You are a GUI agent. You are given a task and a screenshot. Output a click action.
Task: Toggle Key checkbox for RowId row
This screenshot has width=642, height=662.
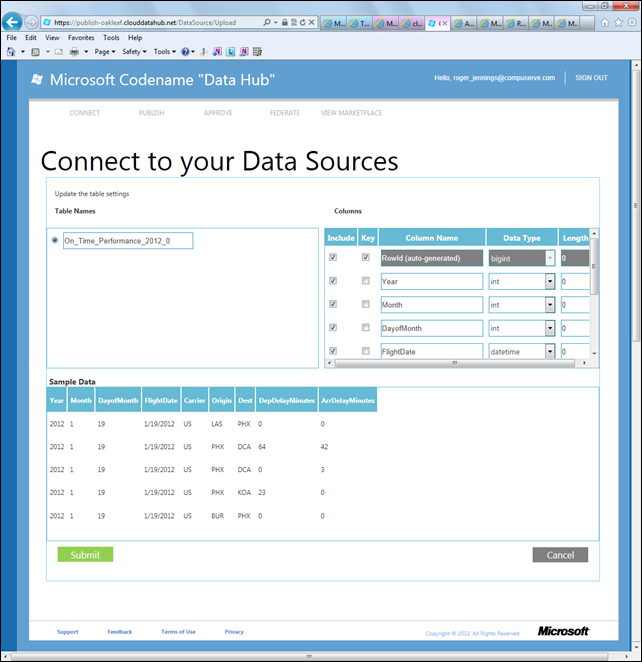tap(366, 257)
